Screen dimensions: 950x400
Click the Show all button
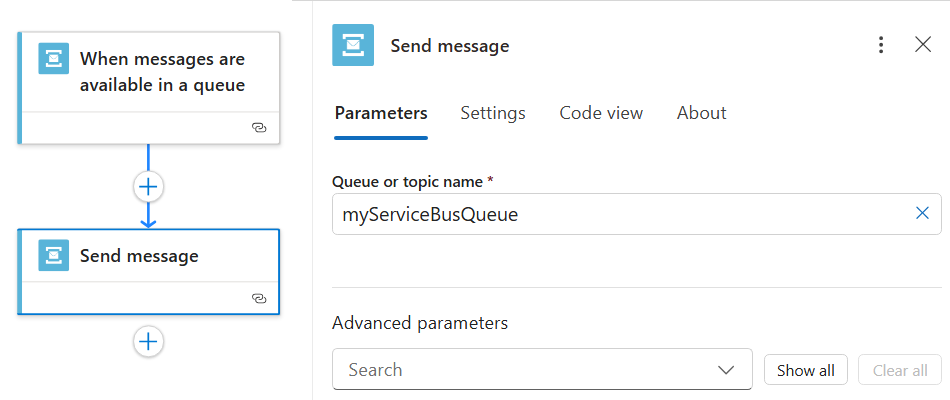pyautogui.click(x=805, y=370)
